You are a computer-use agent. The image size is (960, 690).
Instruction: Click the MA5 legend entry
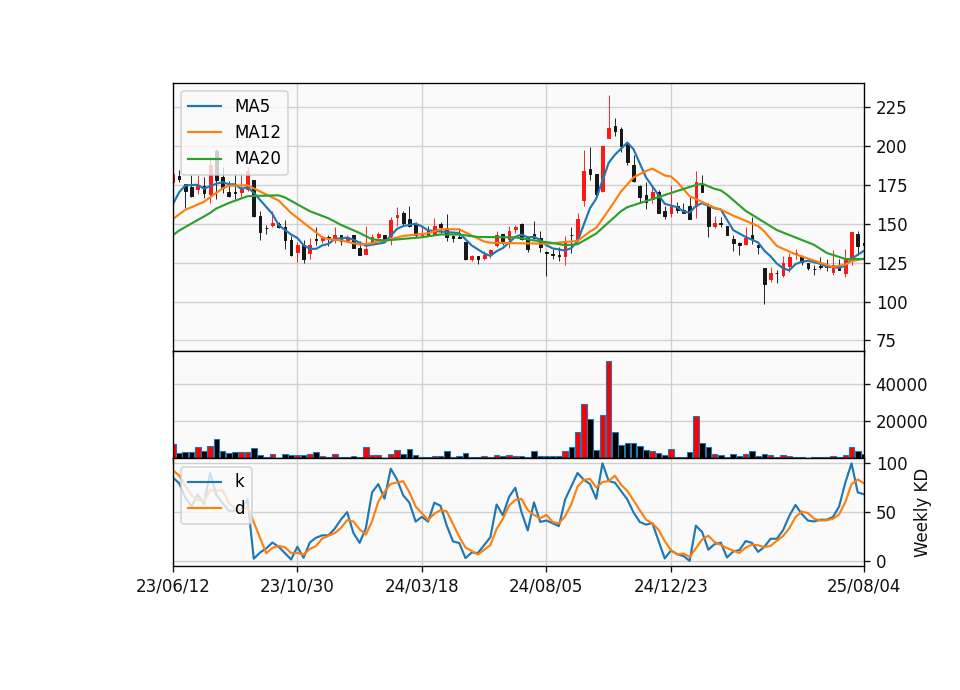[228, 106]
